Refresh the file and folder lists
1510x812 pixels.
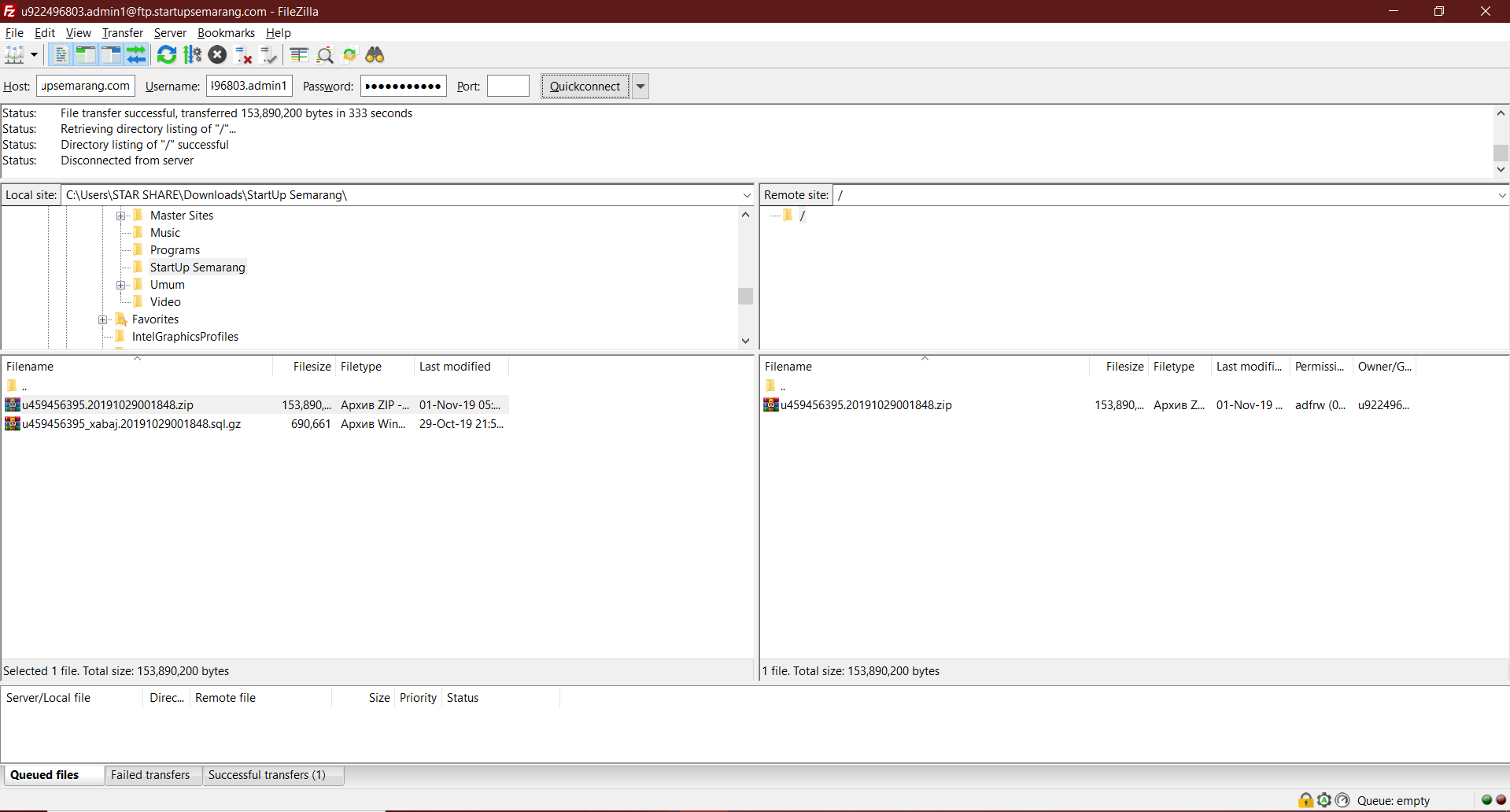pos(167,55)
